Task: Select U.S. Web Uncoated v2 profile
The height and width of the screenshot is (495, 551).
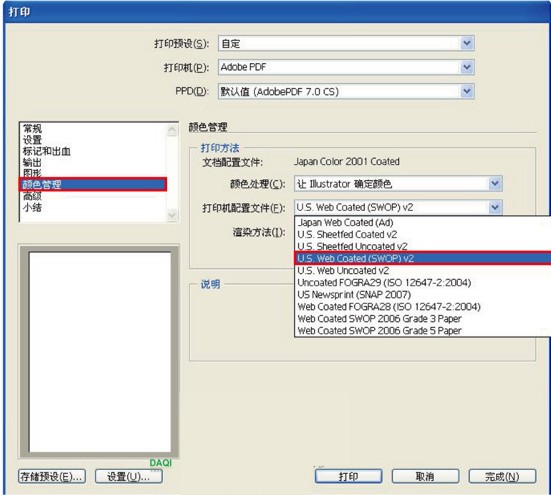Action: pos(343,271)
